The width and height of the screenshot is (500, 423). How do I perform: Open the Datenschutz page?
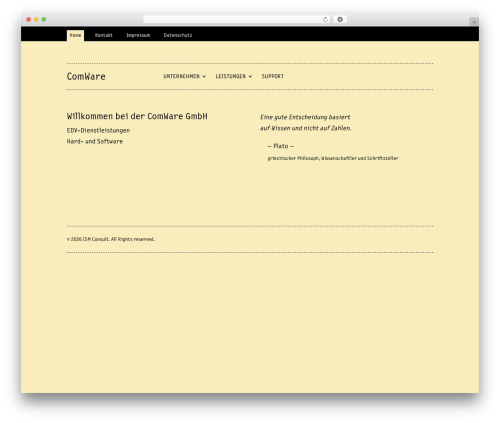pyautogui.click(x=178, y=35)
